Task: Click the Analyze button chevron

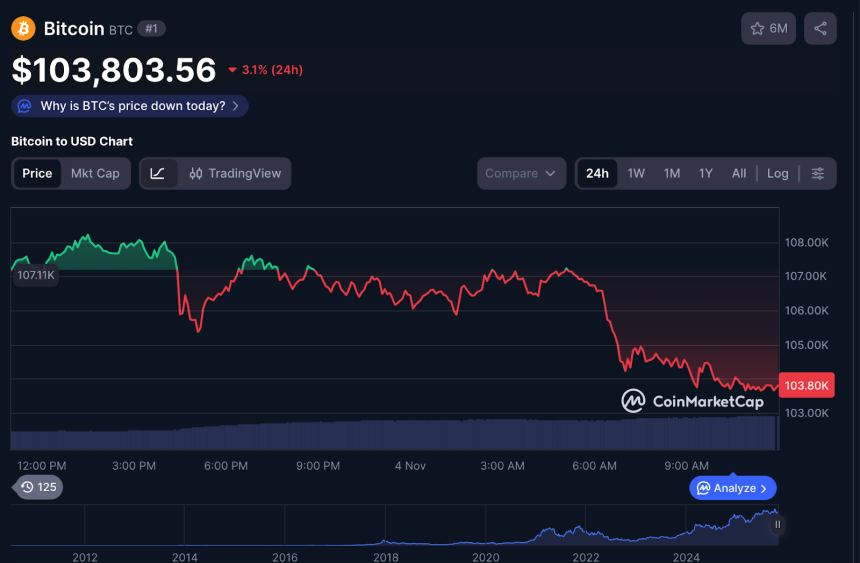Action: pyautogui.click(x=763, y=488)
